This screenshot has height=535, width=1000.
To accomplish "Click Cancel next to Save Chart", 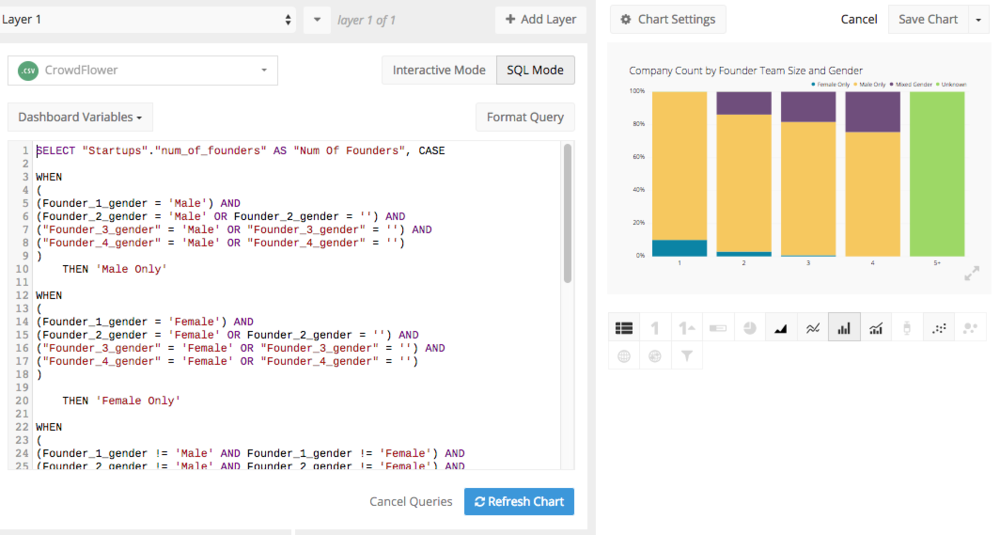I will 858,19.
